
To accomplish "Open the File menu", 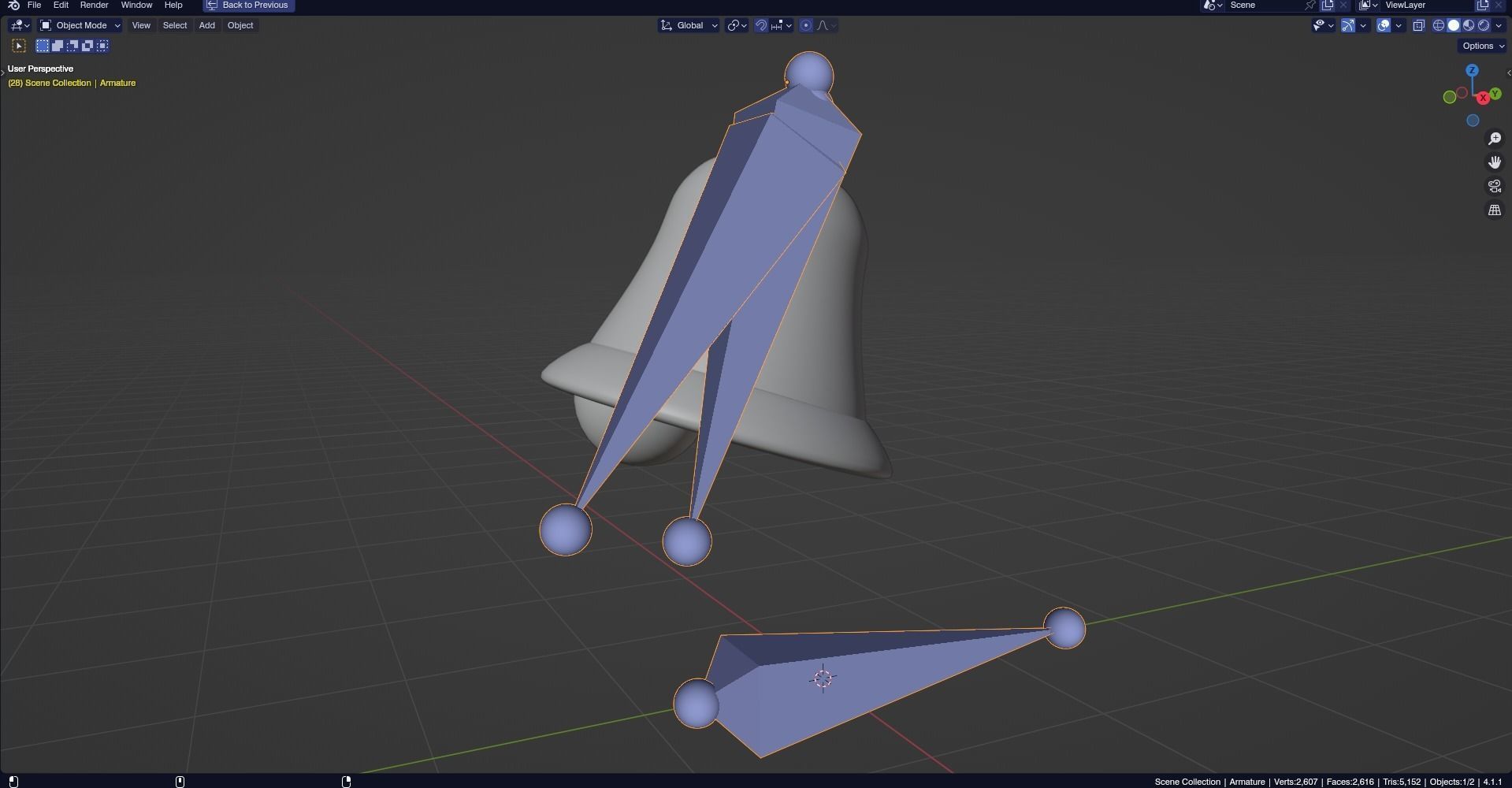I will 34,5.
